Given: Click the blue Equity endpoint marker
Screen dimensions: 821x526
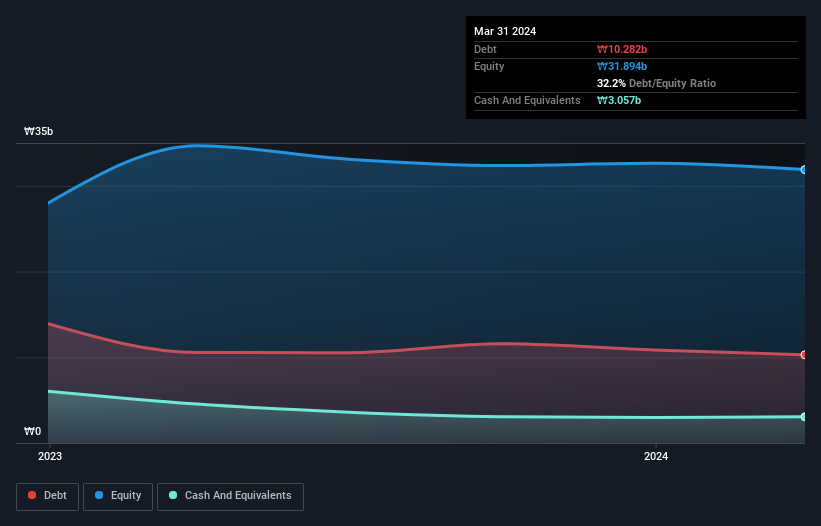Looking at the screenshot, I should pyautogui.click(x=803, y=170).
